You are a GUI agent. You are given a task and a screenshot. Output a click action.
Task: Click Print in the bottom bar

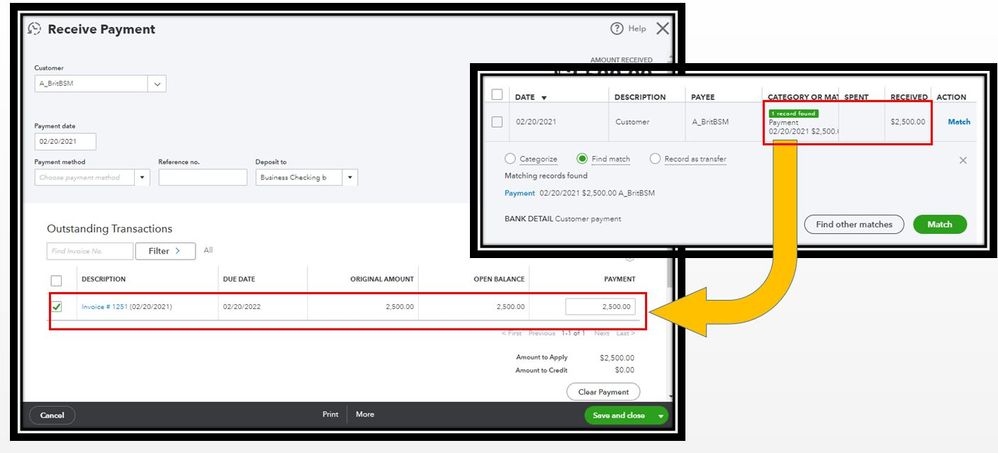(x=330, y=414)
